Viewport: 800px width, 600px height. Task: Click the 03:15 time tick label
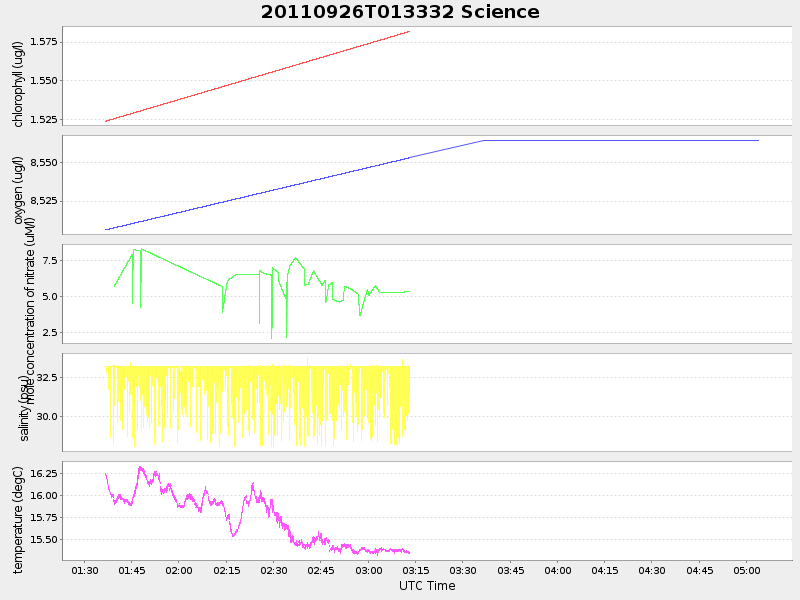pyautogui.click(x=416, y=570)
